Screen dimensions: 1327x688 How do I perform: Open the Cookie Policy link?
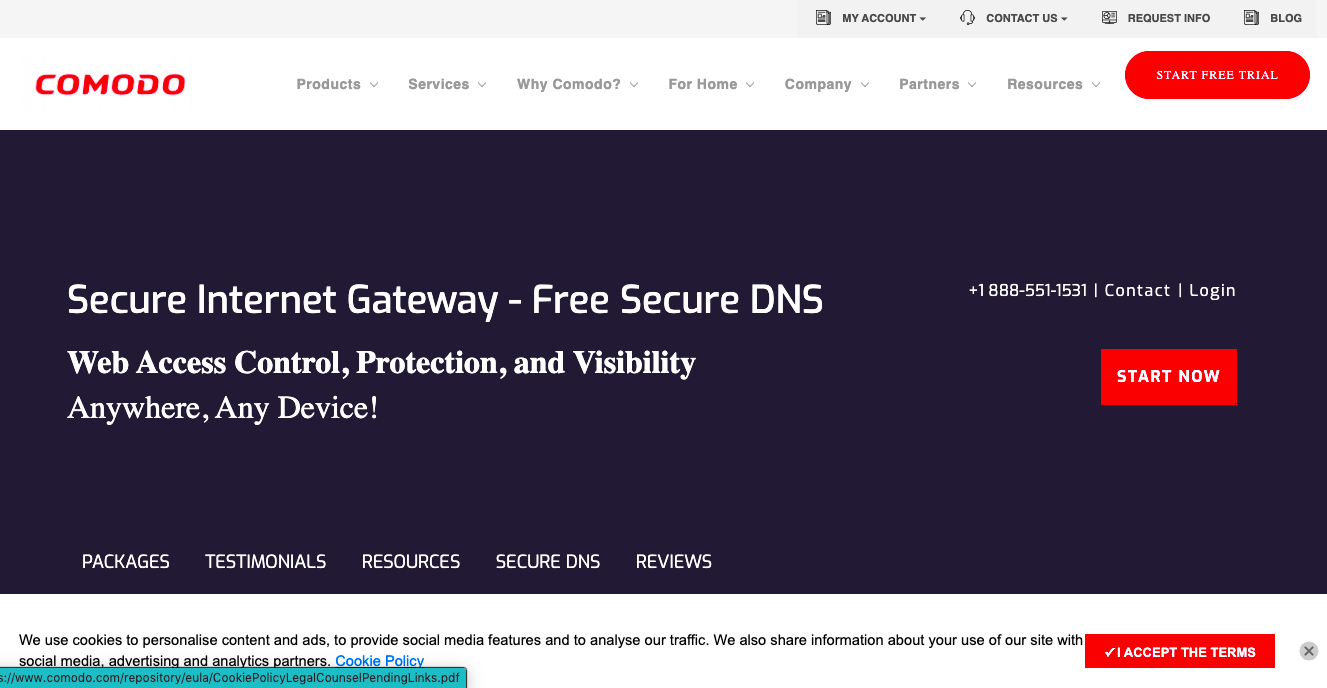coord(379,660)
